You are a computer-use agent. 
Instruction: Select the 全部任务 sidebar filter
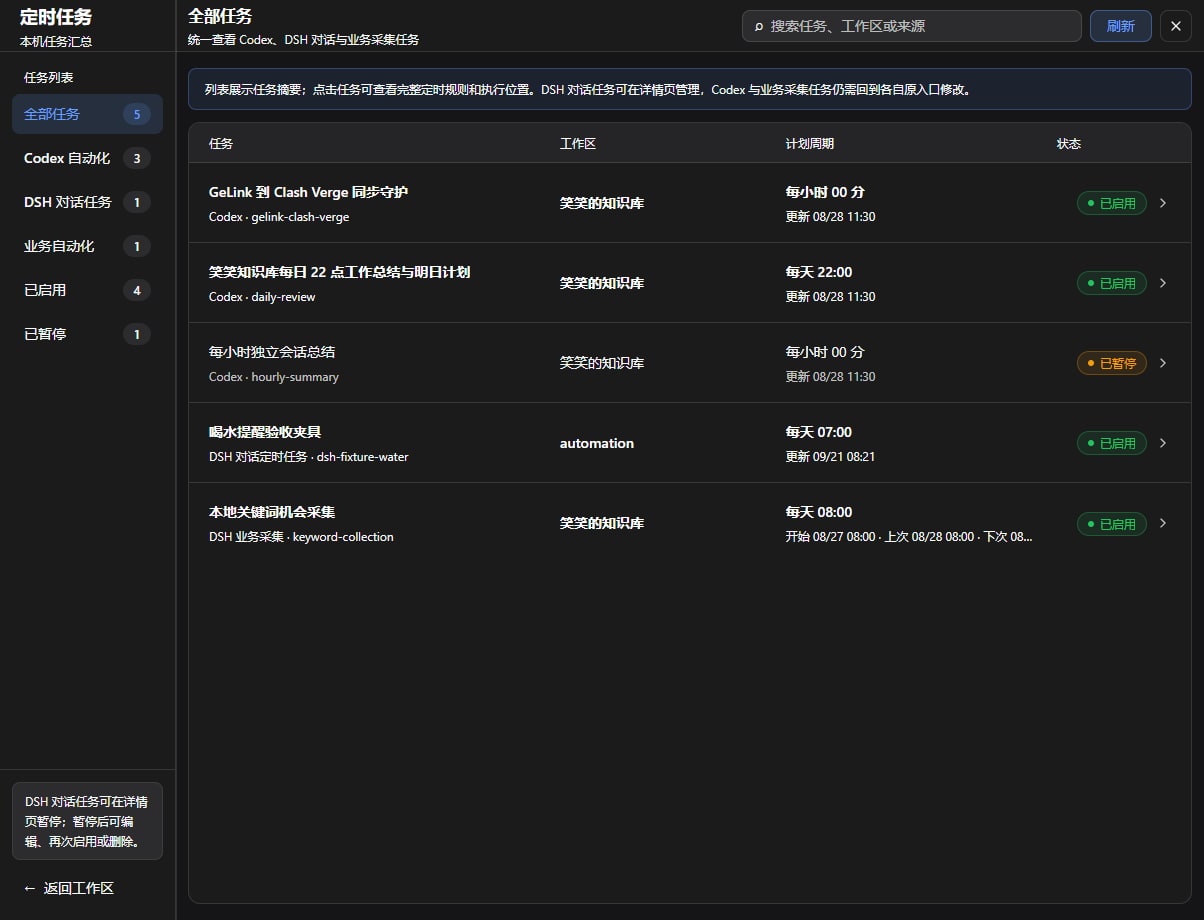87,114
